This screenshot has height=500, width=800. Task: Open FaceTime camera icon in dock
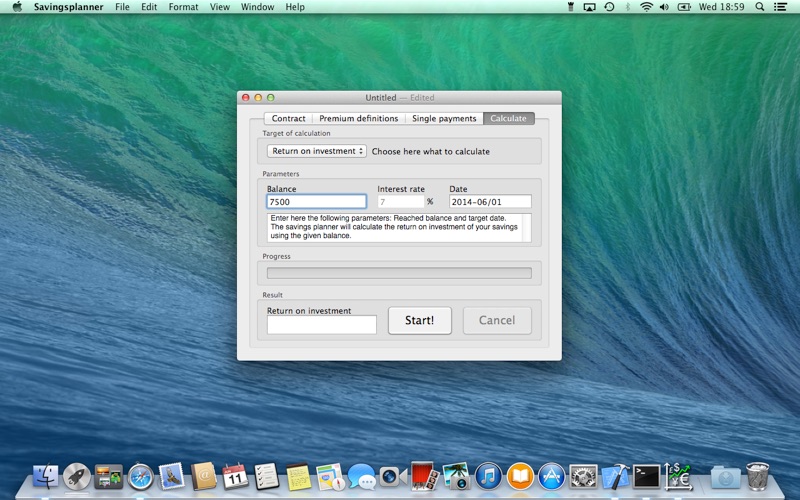pyautogui.click(x=392, y=477)
